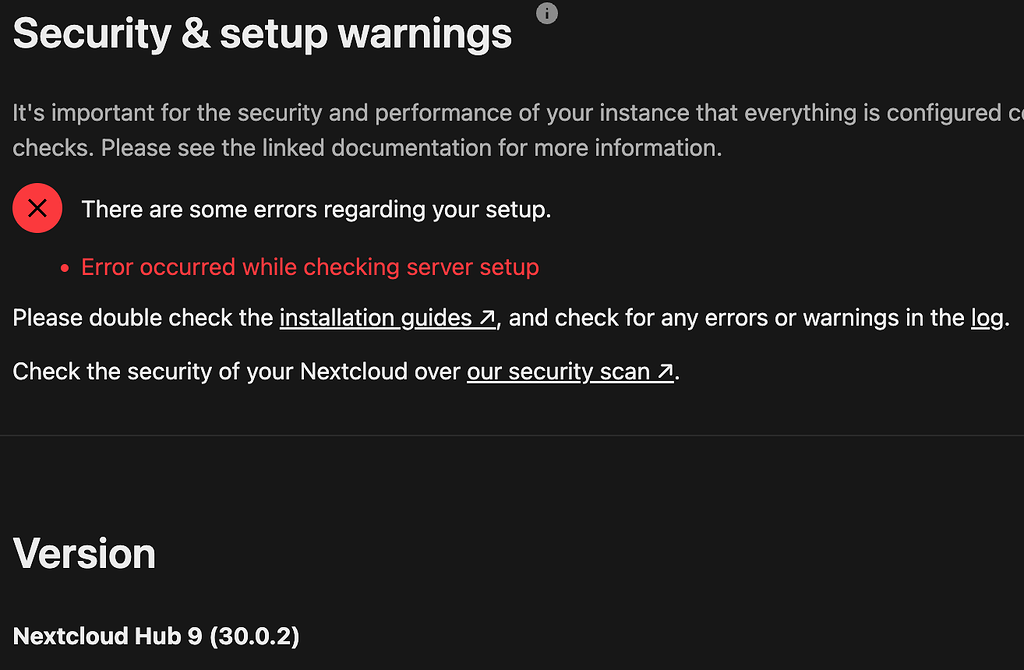Screen dimensions: 1024x670
Task: Click the 'Check the security of your Nextcloud over' text
Action: point(236,372)
